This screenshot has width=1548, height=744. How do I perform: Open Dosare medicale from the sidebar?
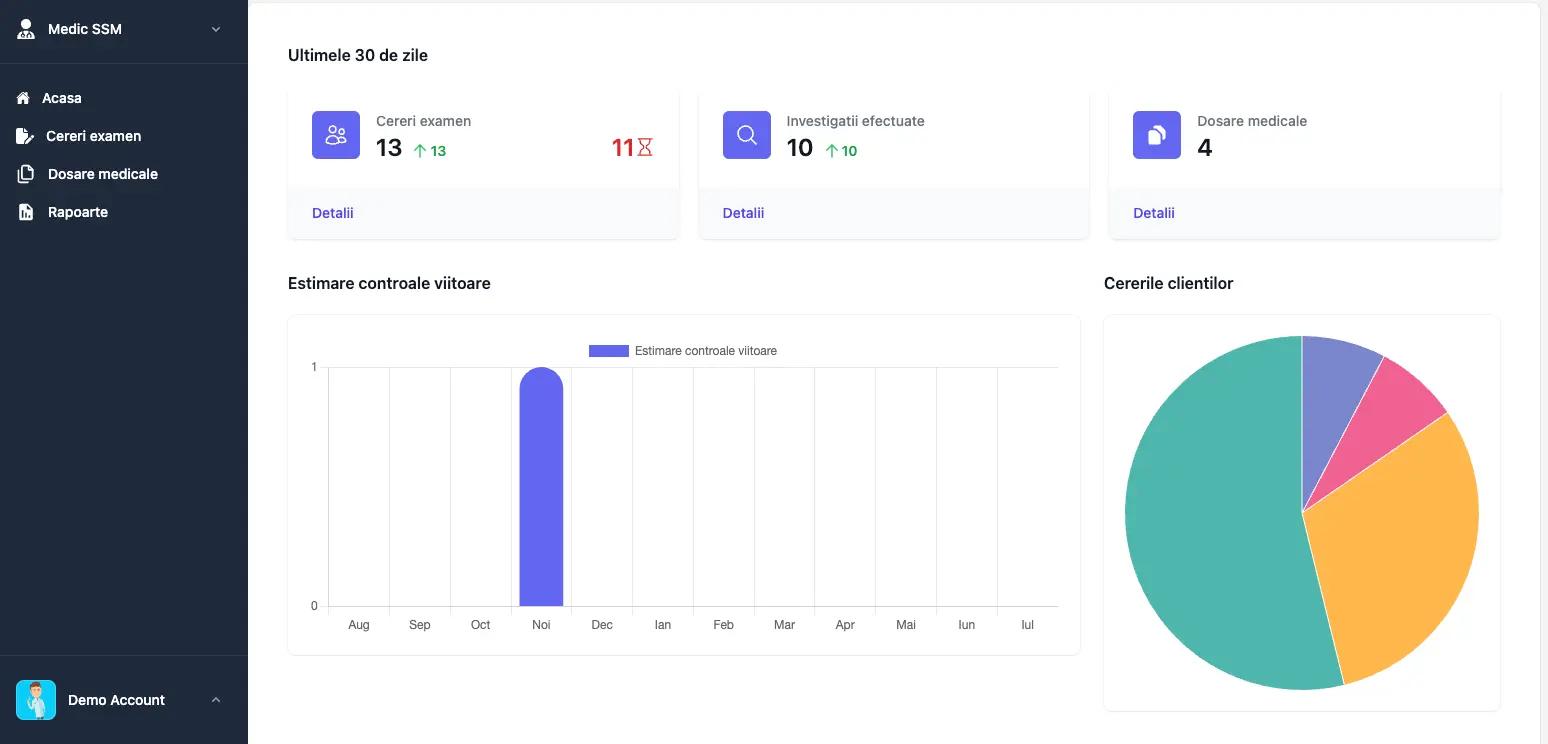coord(103,174)
